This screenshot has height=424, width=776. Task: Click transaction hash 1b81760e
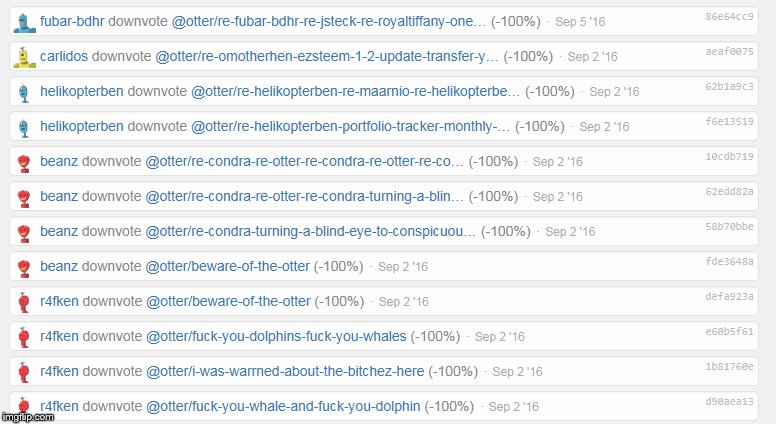(x=729, y=367)
